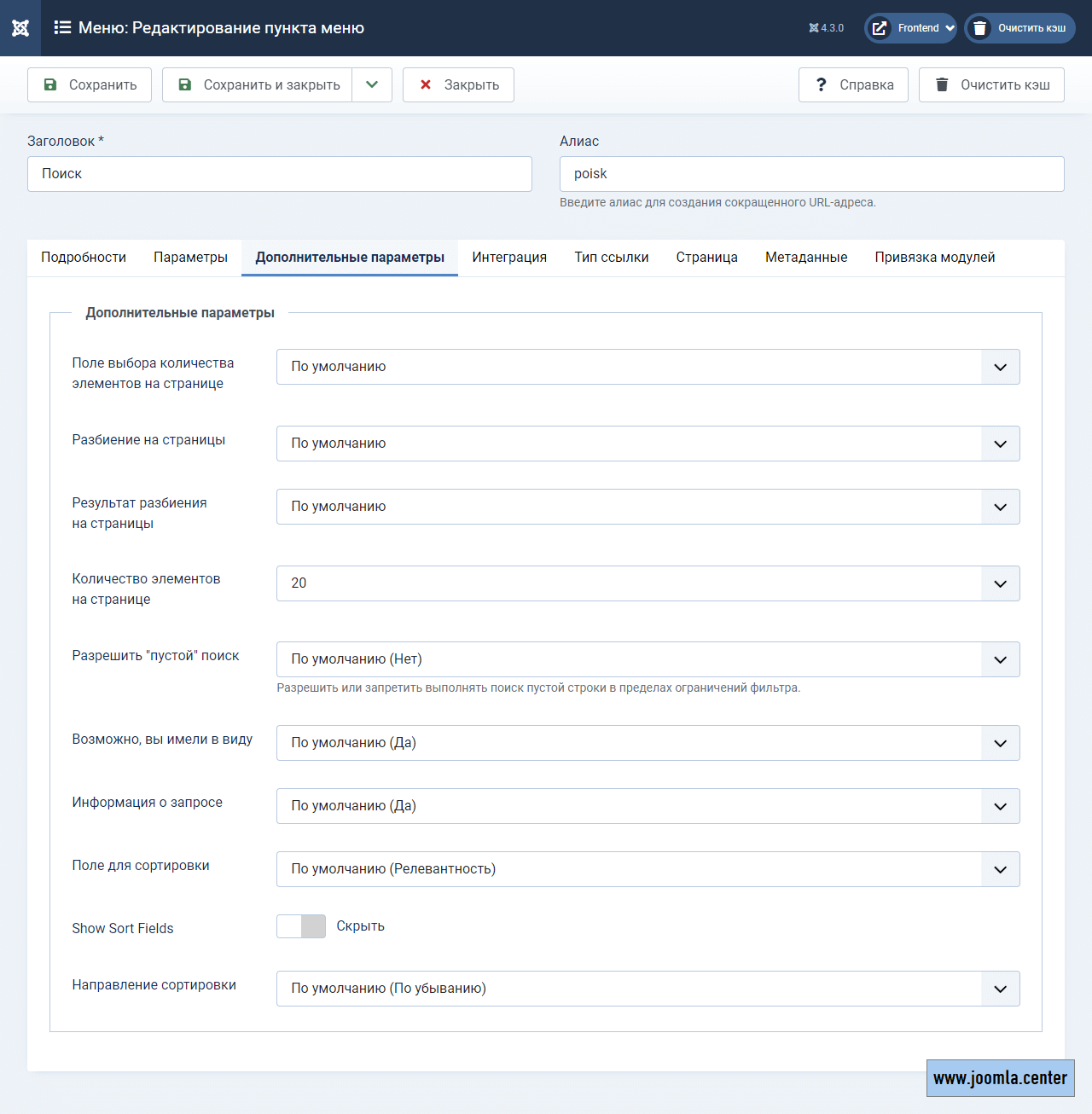Click the trash icon in header bar
The height and width of the screenshot is (1114, 1092).
[x=979, y=28]
